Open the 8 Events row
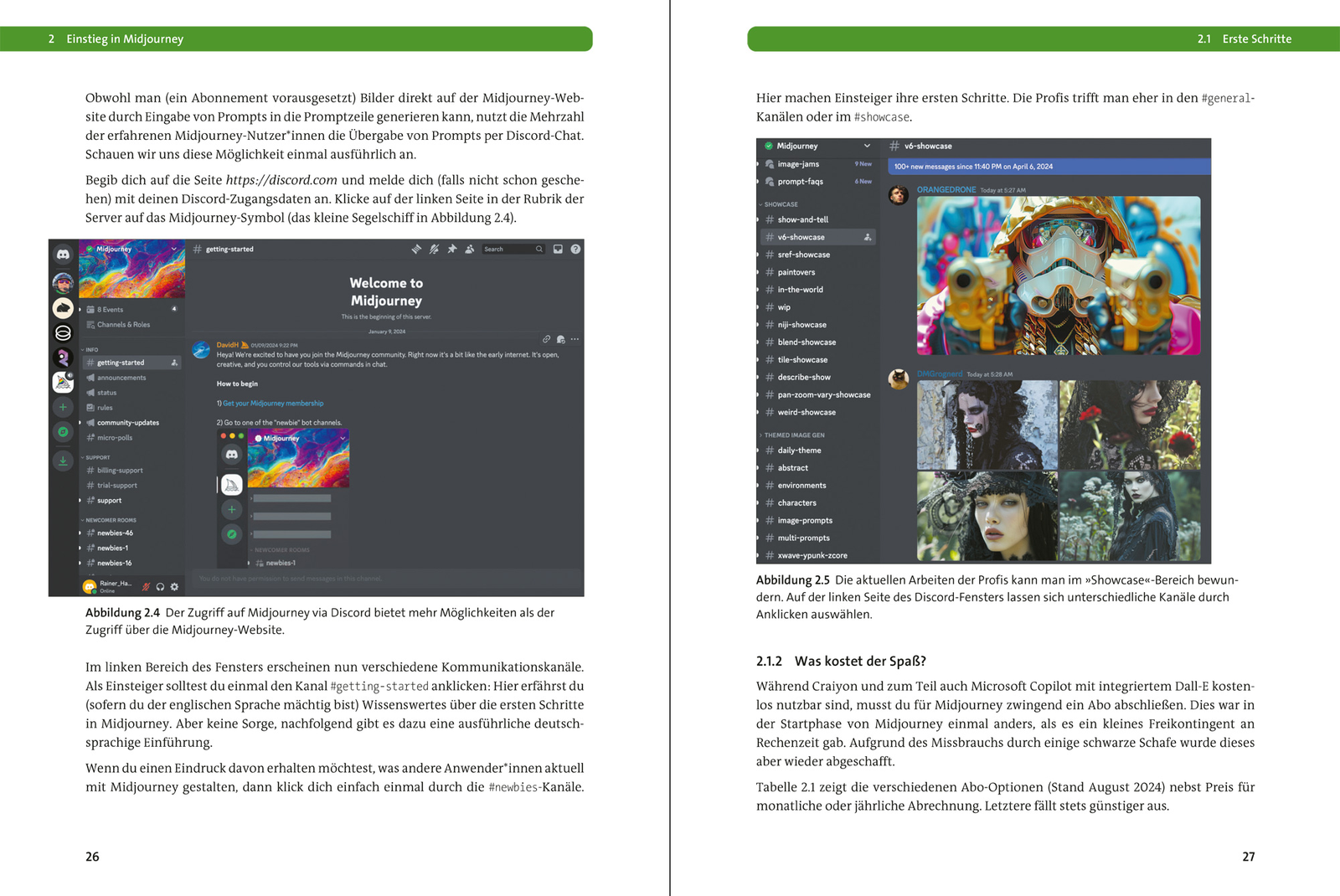Viewport: 1340px width, 896px height. pyautogui.click(x=132, y=309)
